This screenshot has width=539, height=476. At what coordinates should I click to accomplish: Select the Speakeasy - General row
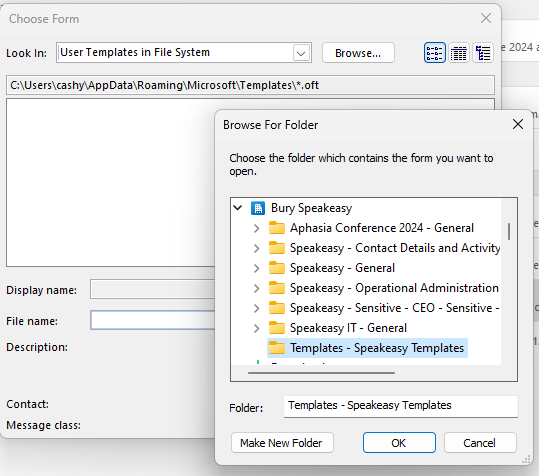342,268
